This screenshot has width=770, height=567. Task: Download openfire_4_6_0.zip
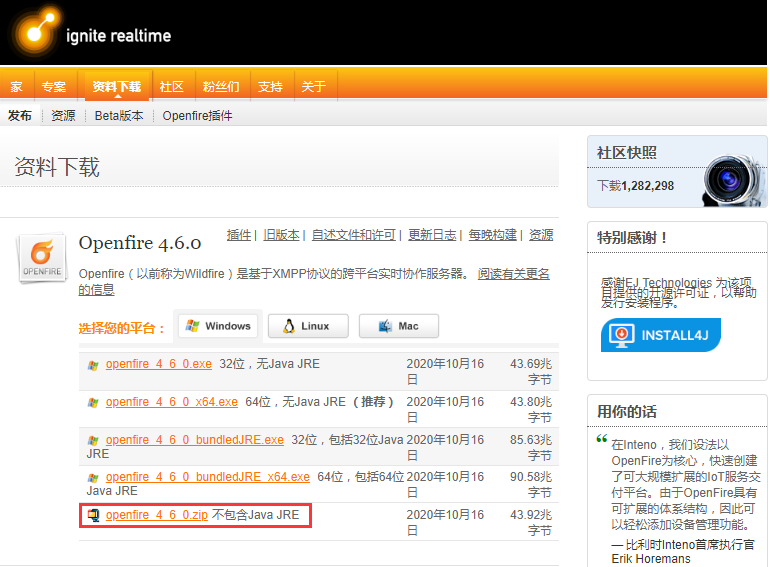[157, 514]
